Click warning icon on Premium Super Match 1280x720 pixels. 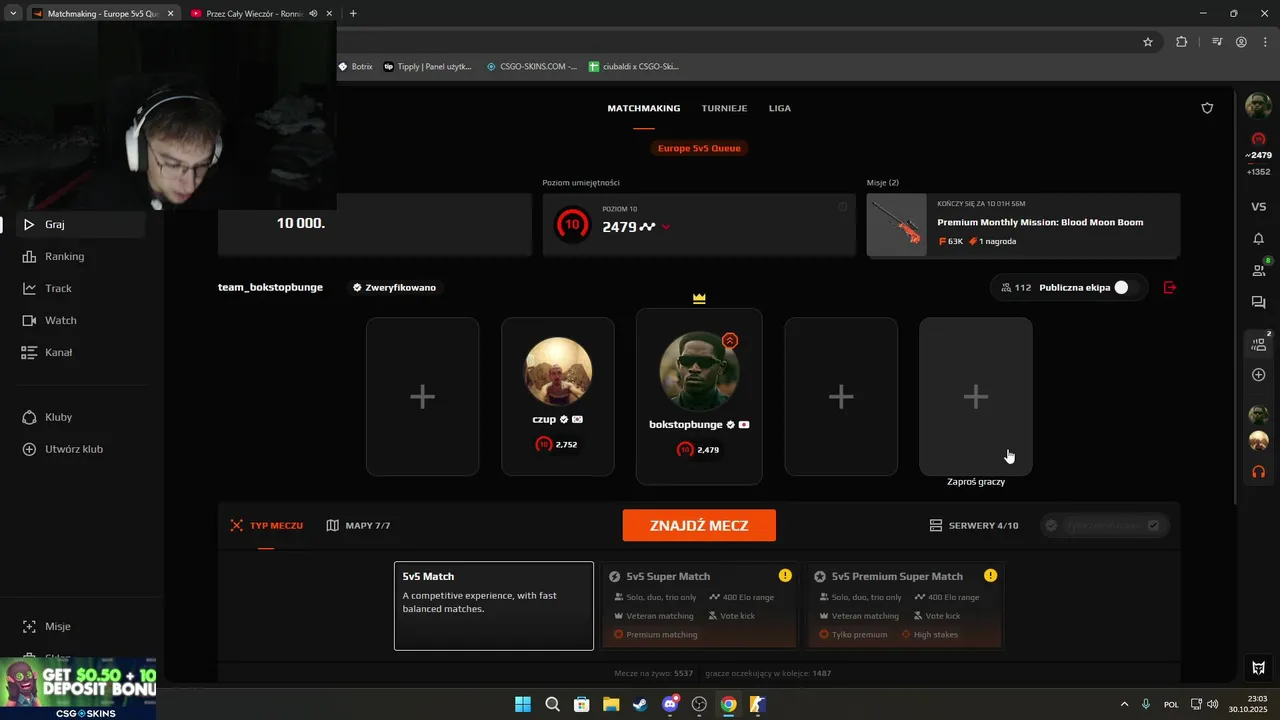pyautogui.click(x=990, y=576)
